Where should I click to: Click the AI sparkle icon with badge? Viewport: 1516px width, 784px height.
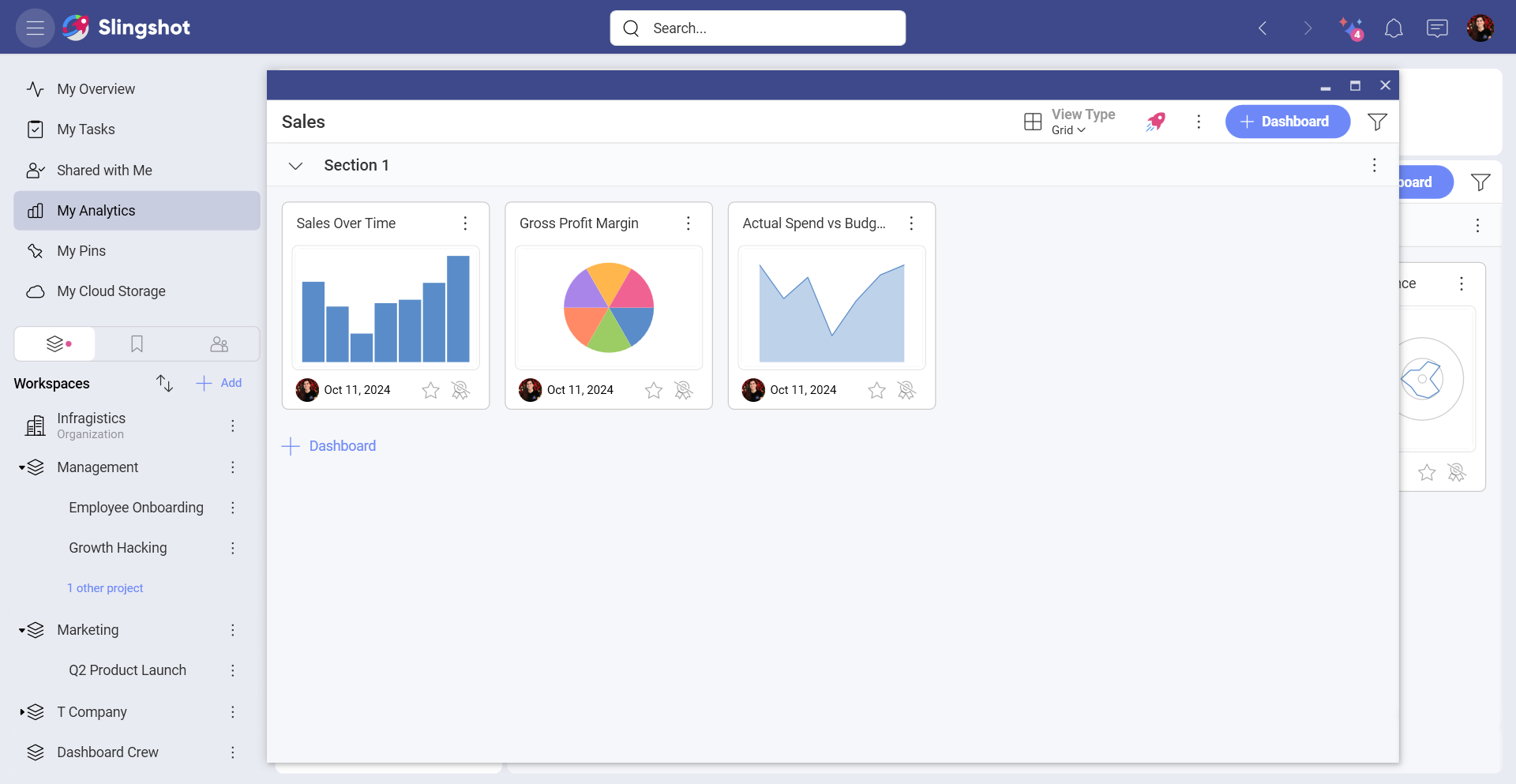coord(1350,28)
